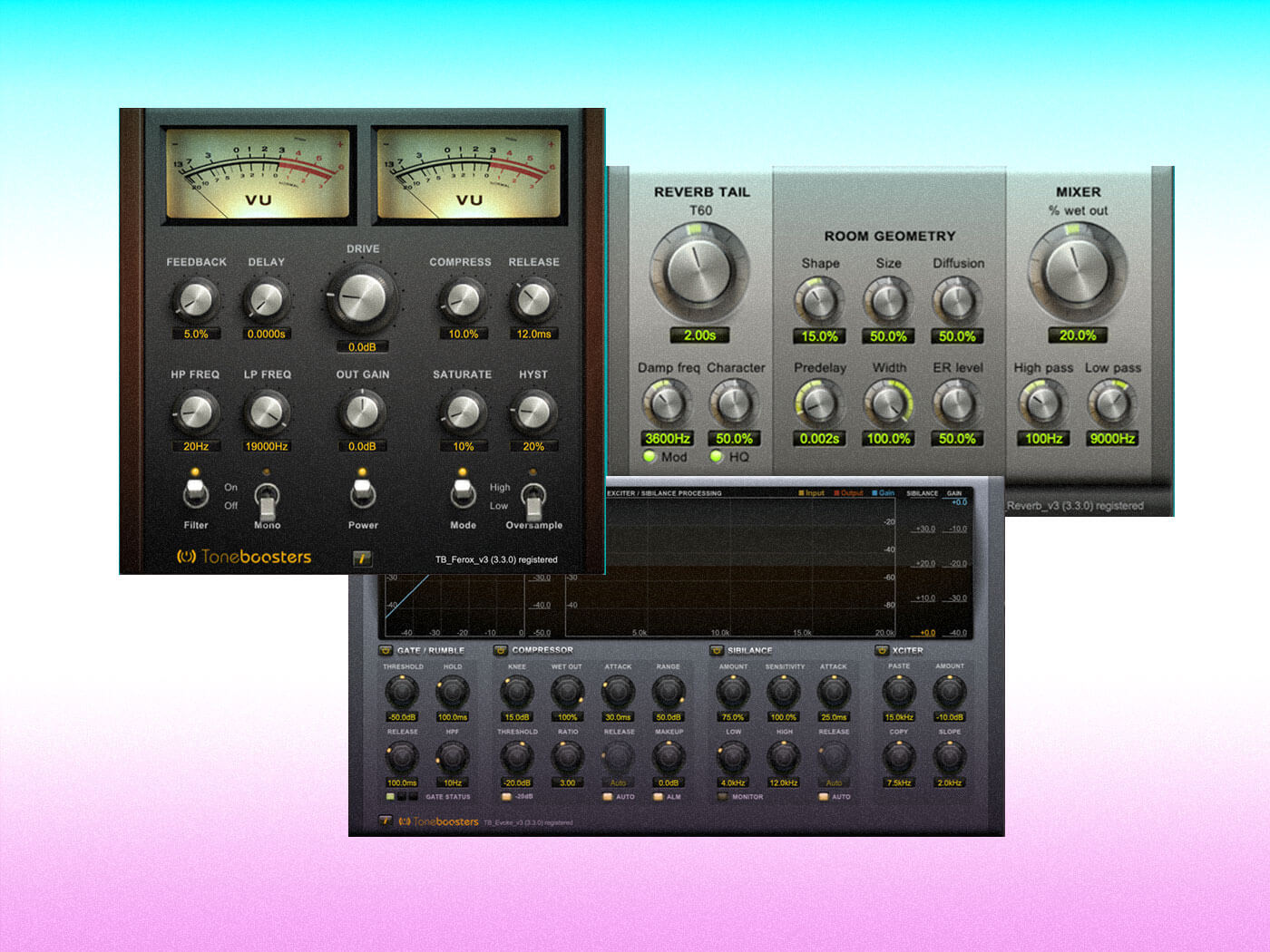Click the Mixer % wet out knob
The width and height of the screenshot is (1270, 952).
point(1077,270)
